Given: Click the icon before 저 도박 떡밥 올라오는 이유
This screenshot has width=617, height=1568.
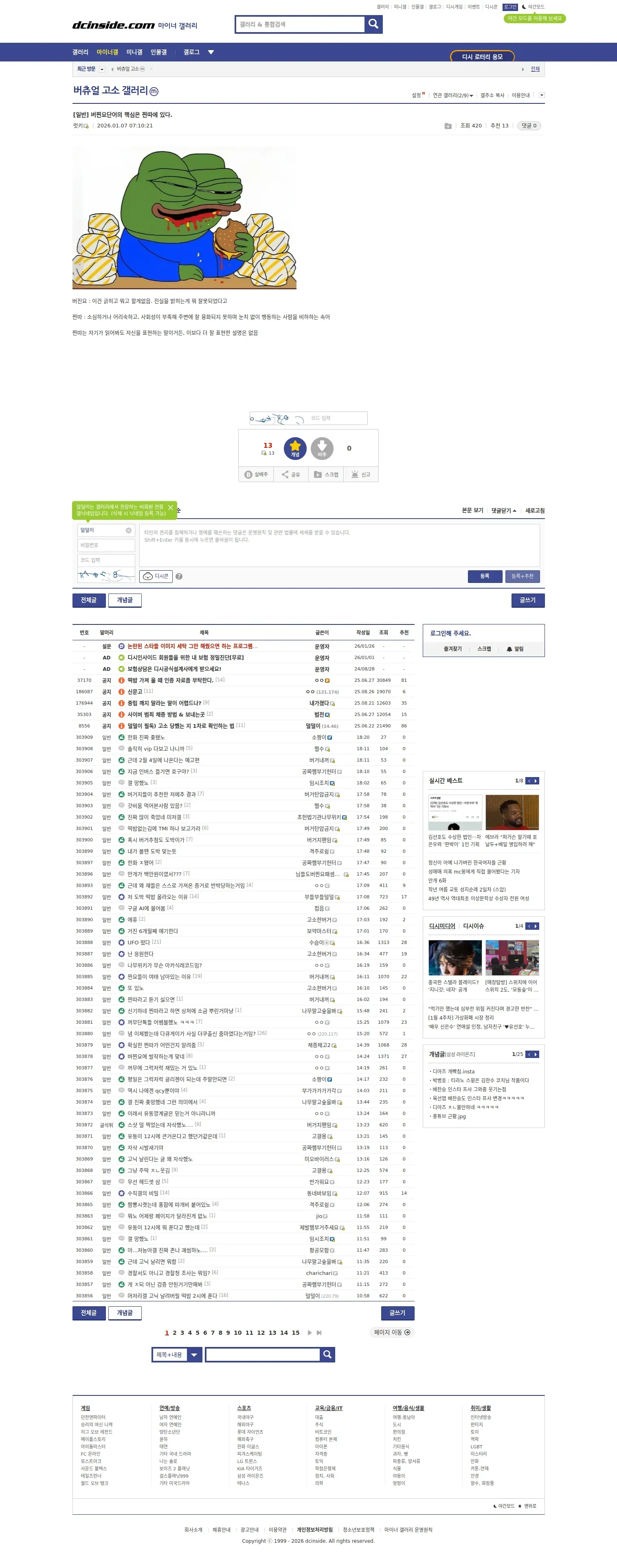Looking at the screenshot, I should tap(121, 897).
